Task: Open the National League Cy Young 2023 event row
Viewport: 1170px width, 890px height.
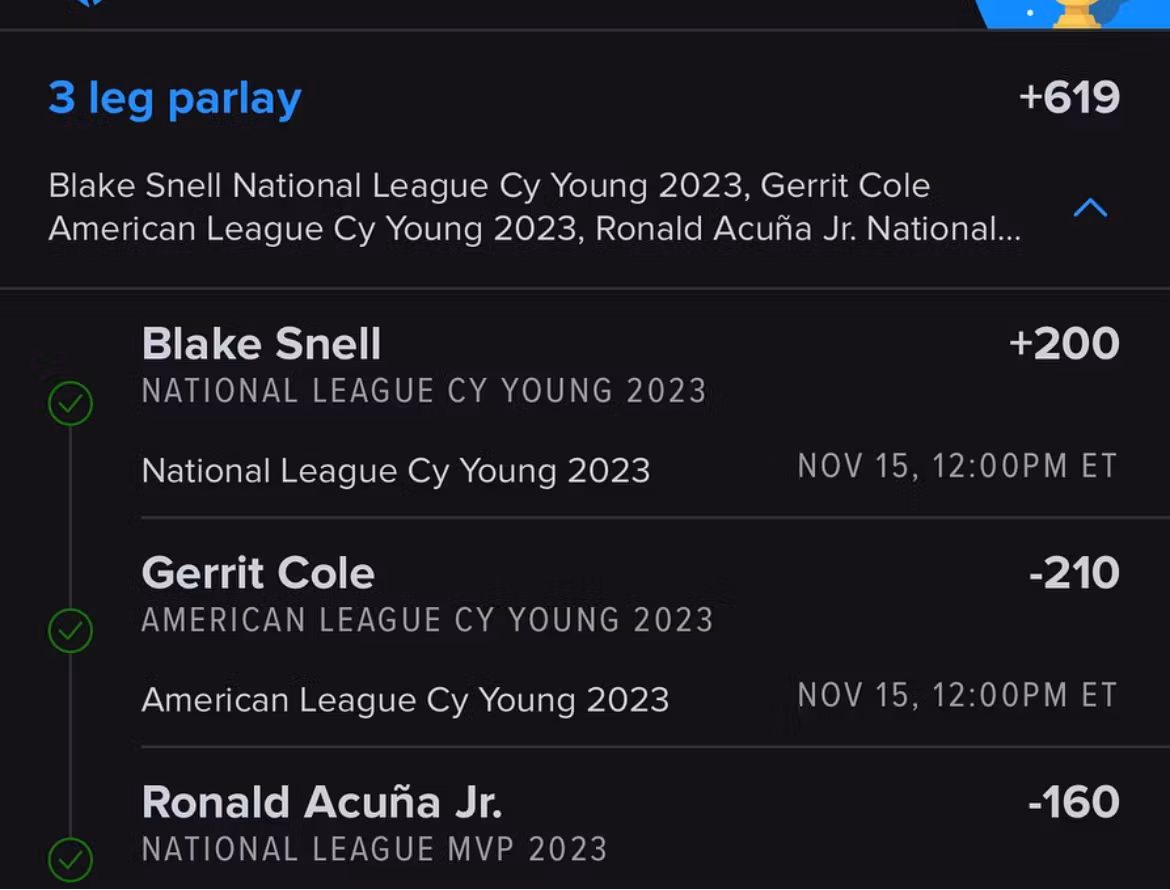Action: click(x=396, y=470)
